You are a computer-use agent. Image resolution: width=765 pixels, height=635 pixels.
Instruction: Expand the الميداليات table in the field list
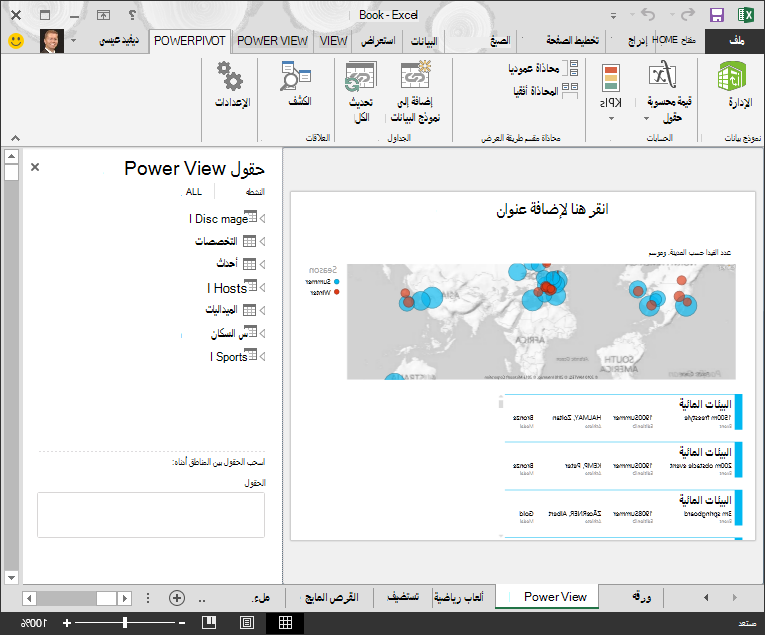click(x=262, y=310)
